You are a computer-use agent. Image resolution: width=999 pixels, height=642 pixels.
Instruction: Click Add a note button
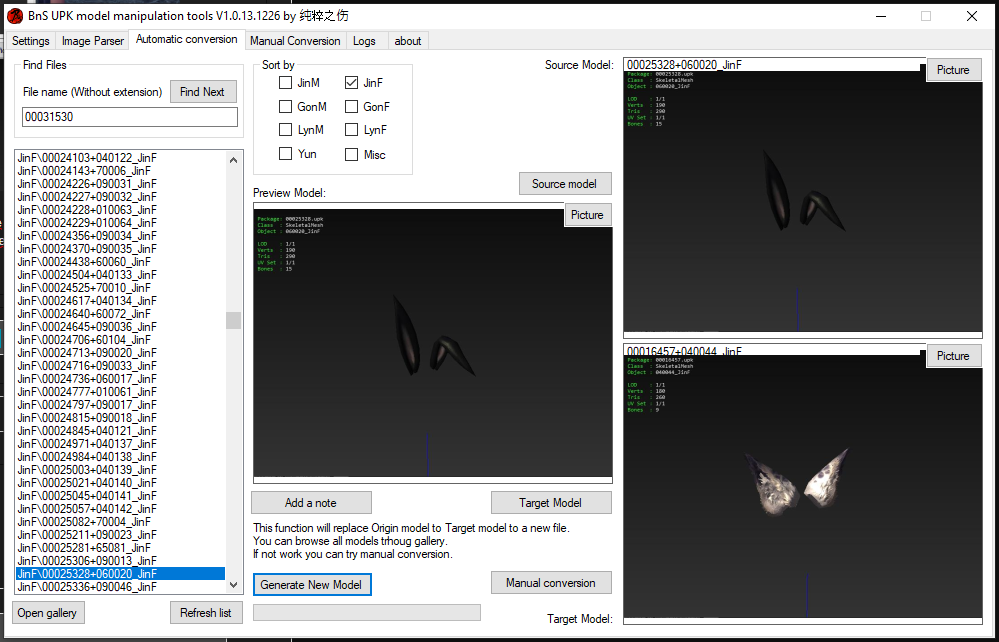tap(311, 503)
